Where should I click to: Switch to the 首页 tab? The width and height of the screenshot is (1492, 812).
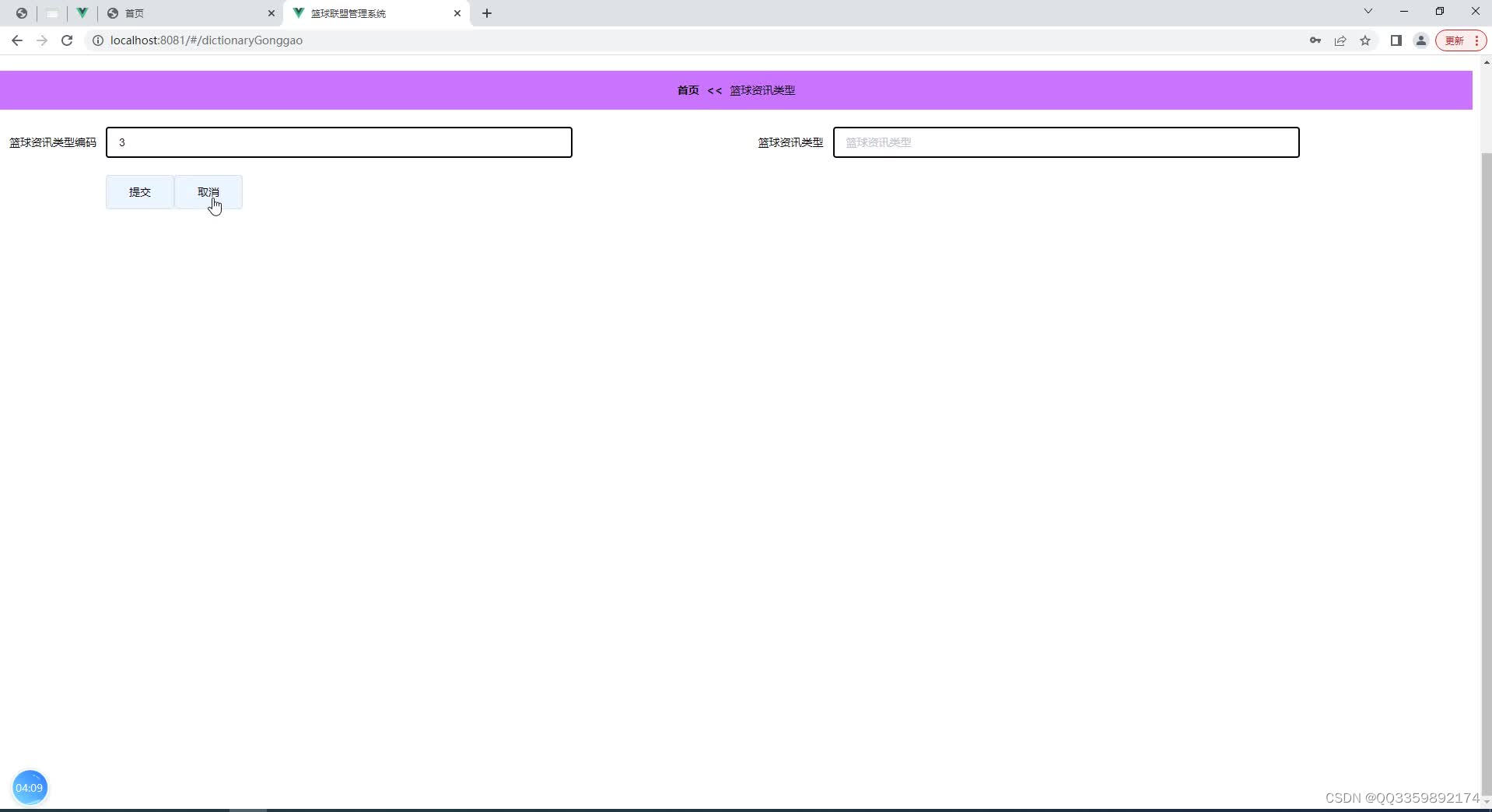[x=191, y=13]
